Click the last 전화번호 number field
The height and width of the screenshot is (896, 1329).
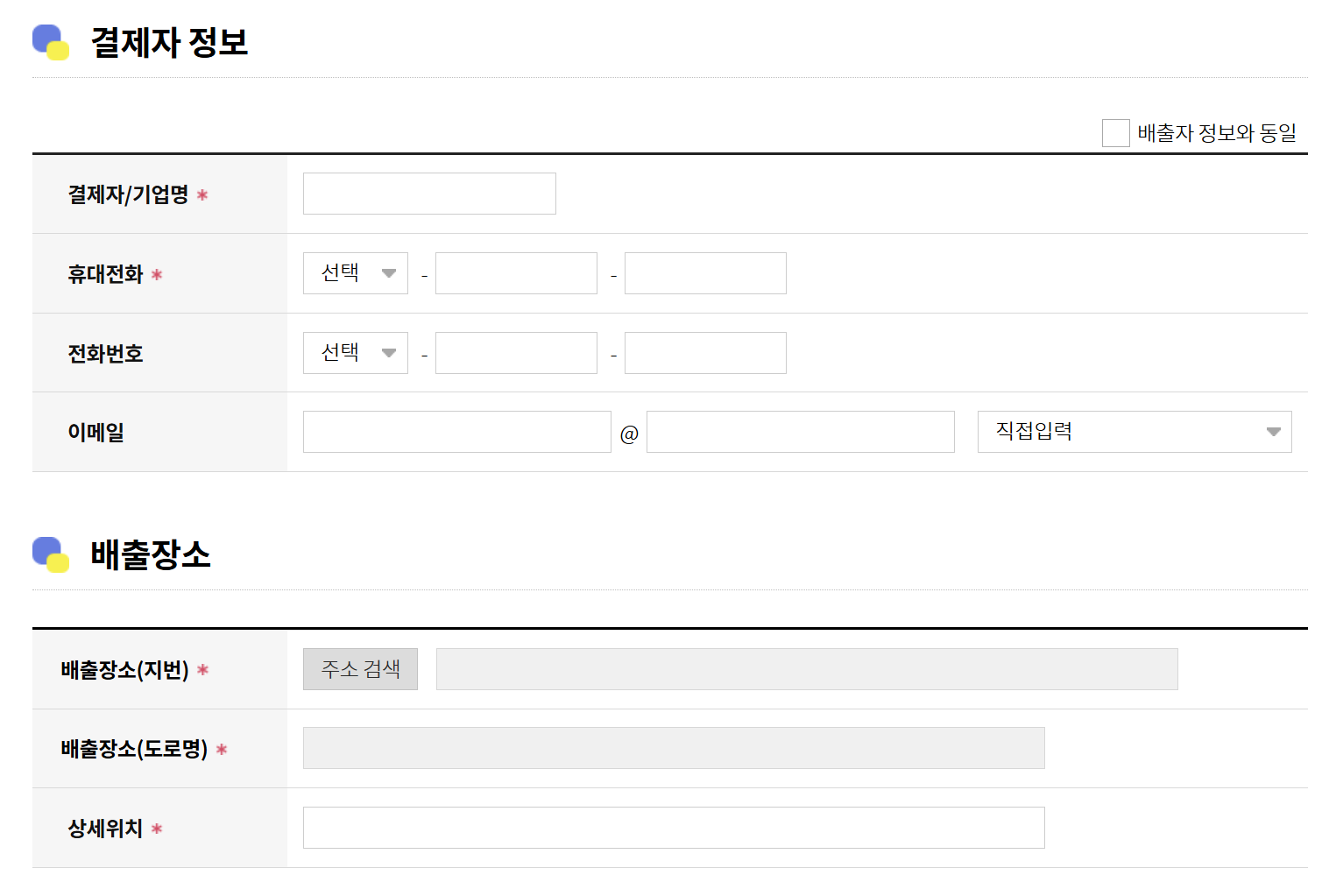(705, 352)
